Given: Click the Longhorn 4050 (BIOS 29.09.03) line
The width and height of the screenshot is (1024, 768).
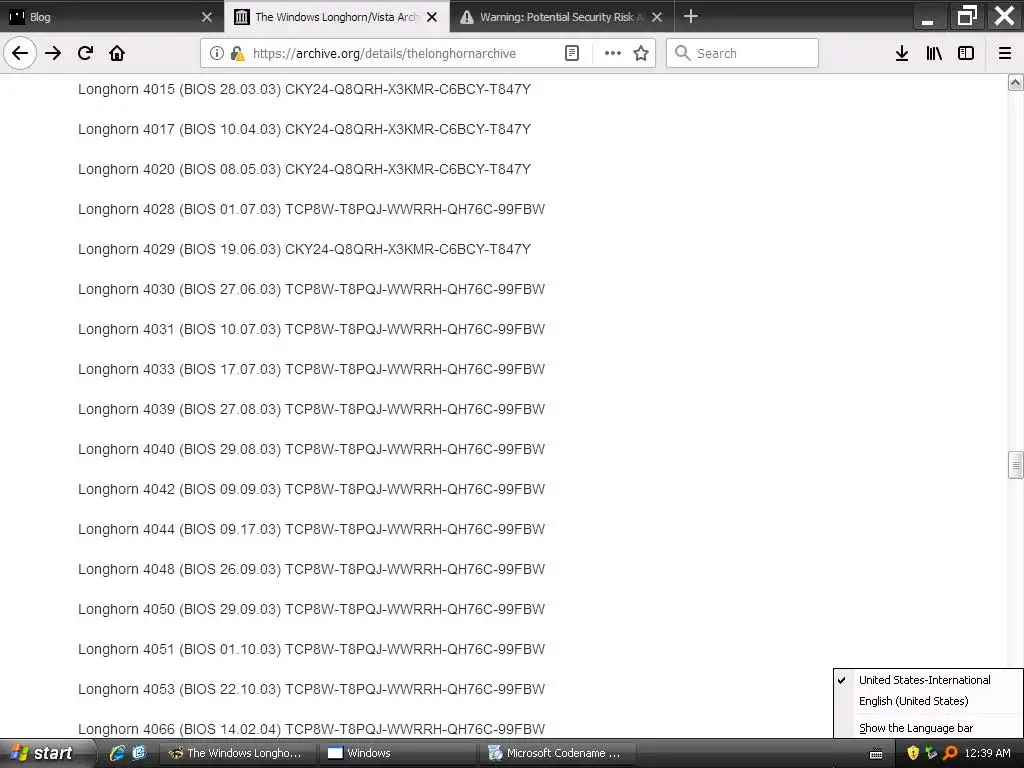Looking at the screenshot, I should tap(312, 609).
